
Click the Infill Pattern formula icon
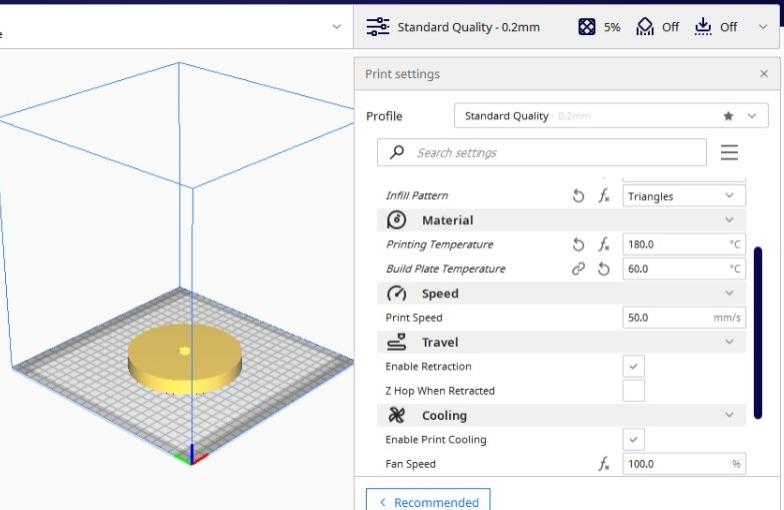click(604, 196)
